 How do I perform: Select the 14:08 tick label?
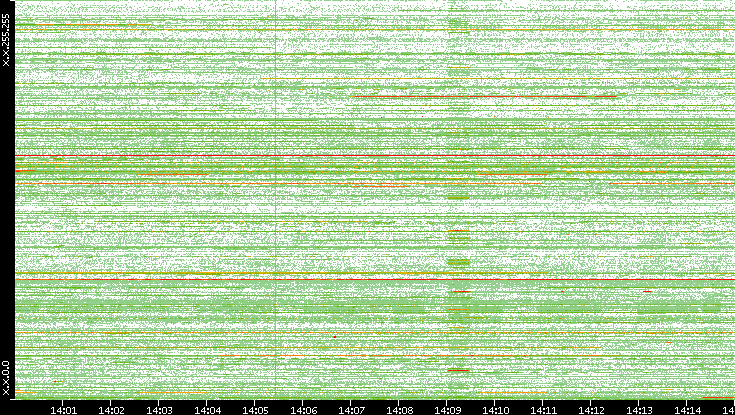point(399,411)
